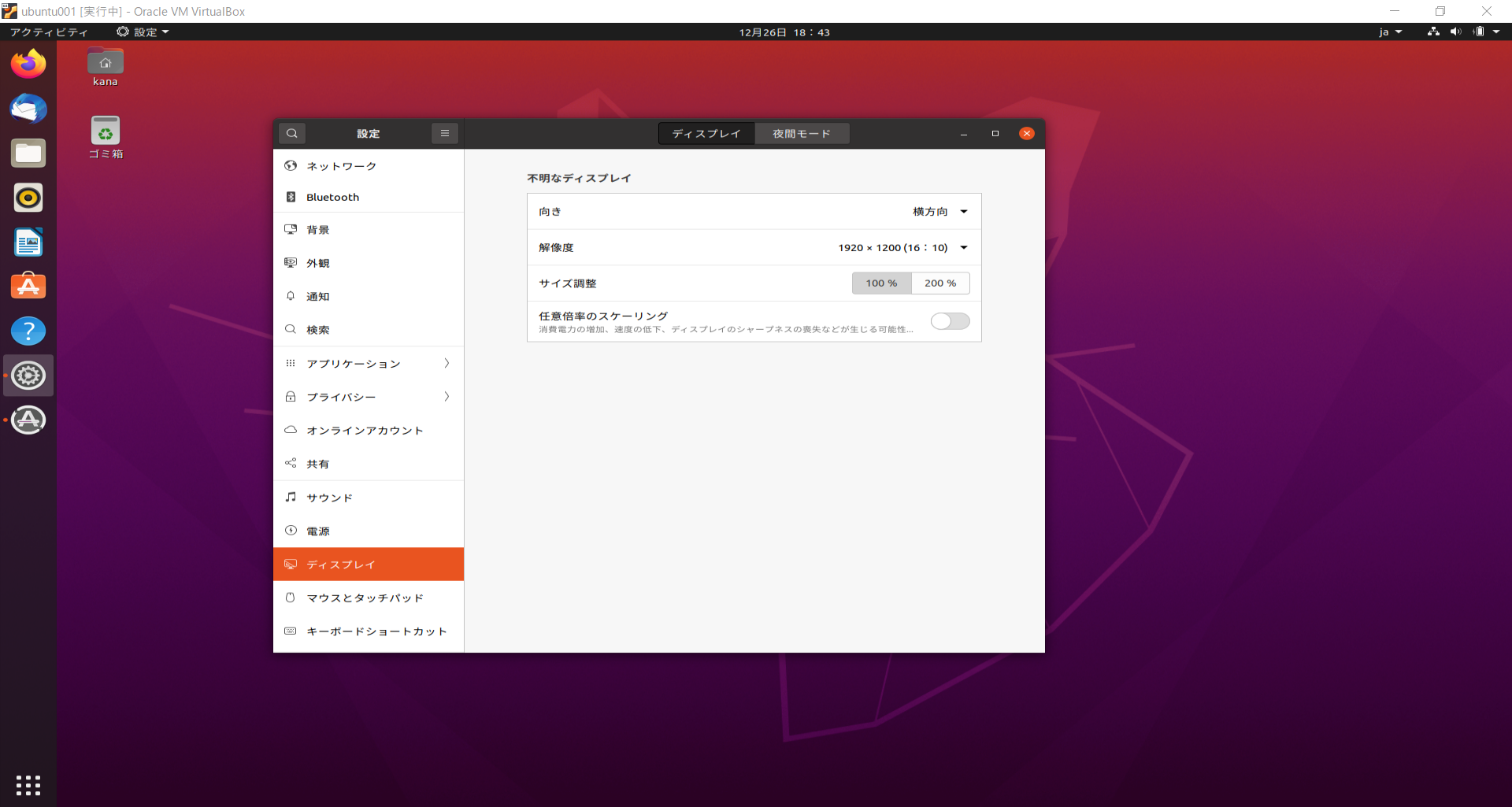
Task: Open Bluetooth settings in the sidebar
Action: (369, 197)
